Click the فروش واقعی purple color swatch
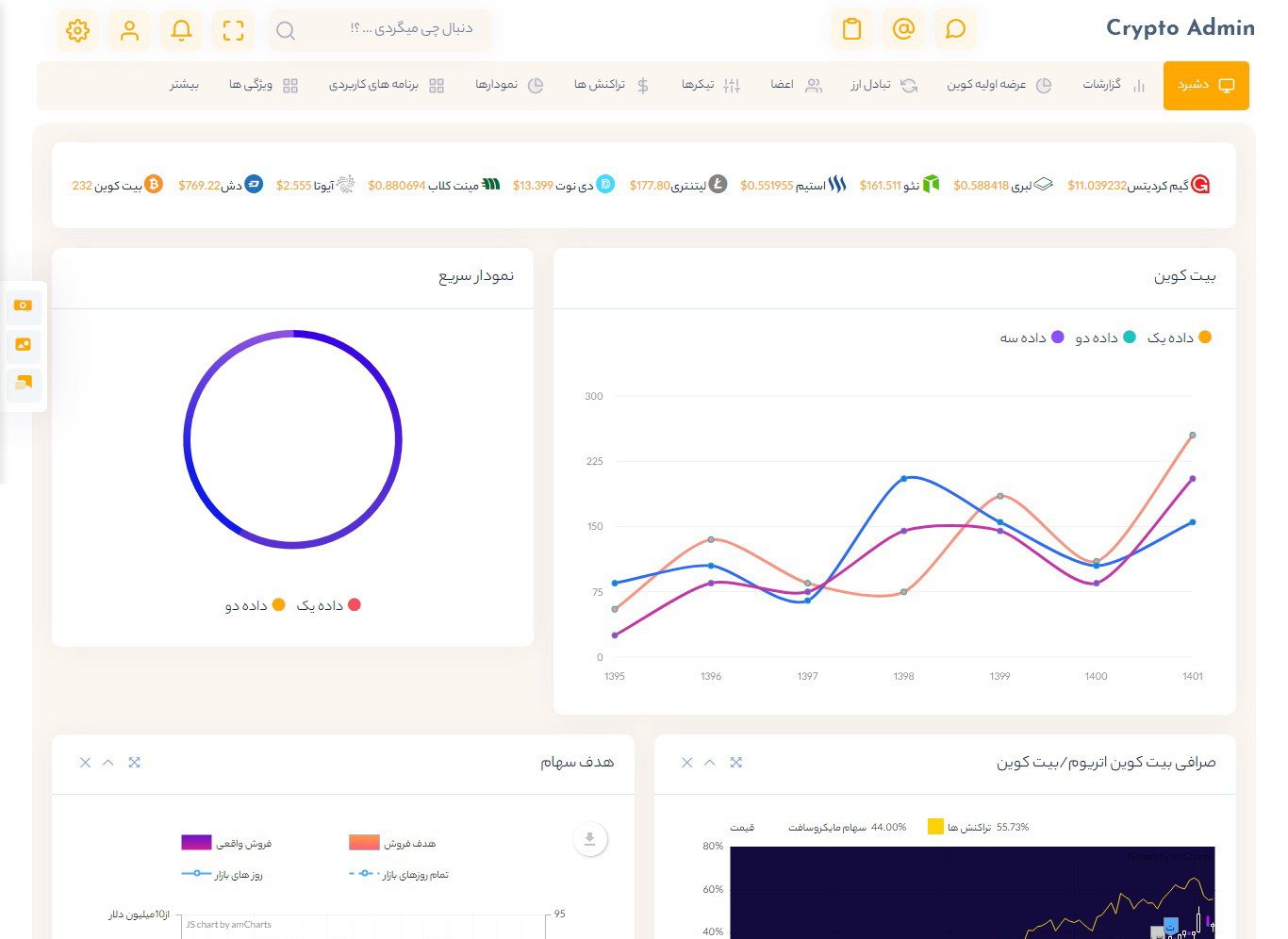Viewport: 1288px width, 939px height. click(x=196, y=843)
